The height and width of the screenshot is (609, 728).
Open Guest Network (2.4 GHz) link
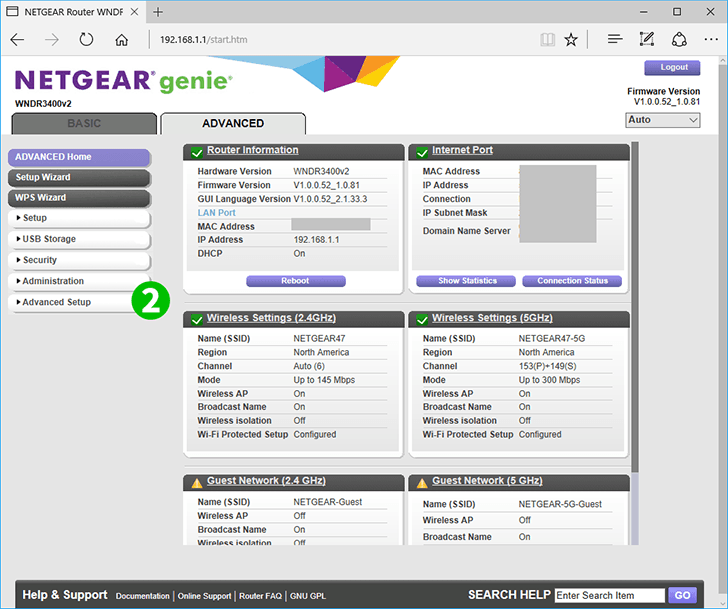click(266, 481)
